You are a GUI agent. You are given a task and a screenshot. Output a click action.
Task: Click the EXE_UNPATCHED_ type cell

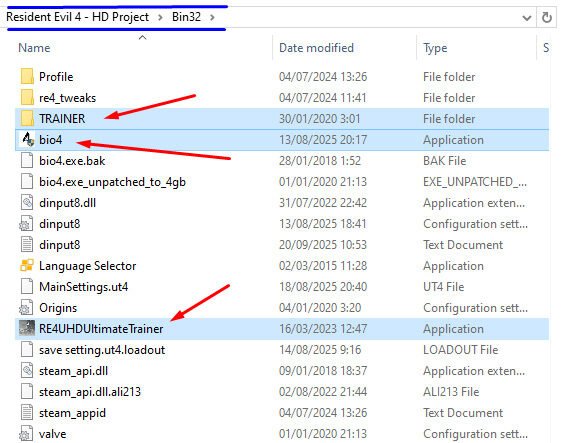(x=475, y=182)
